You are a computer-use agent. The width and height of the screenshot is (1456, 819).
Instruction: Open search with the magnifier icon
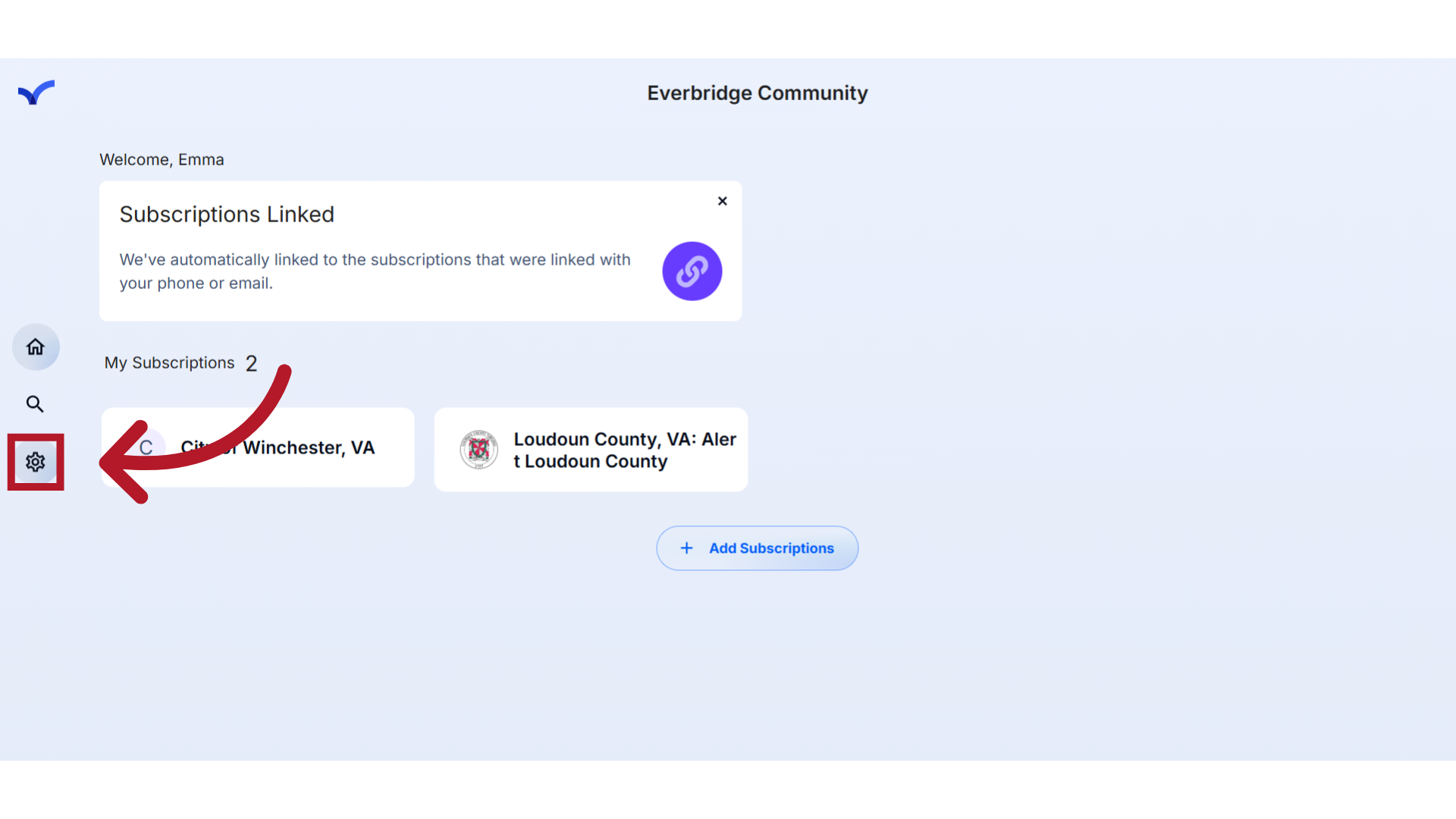(35, 404)
